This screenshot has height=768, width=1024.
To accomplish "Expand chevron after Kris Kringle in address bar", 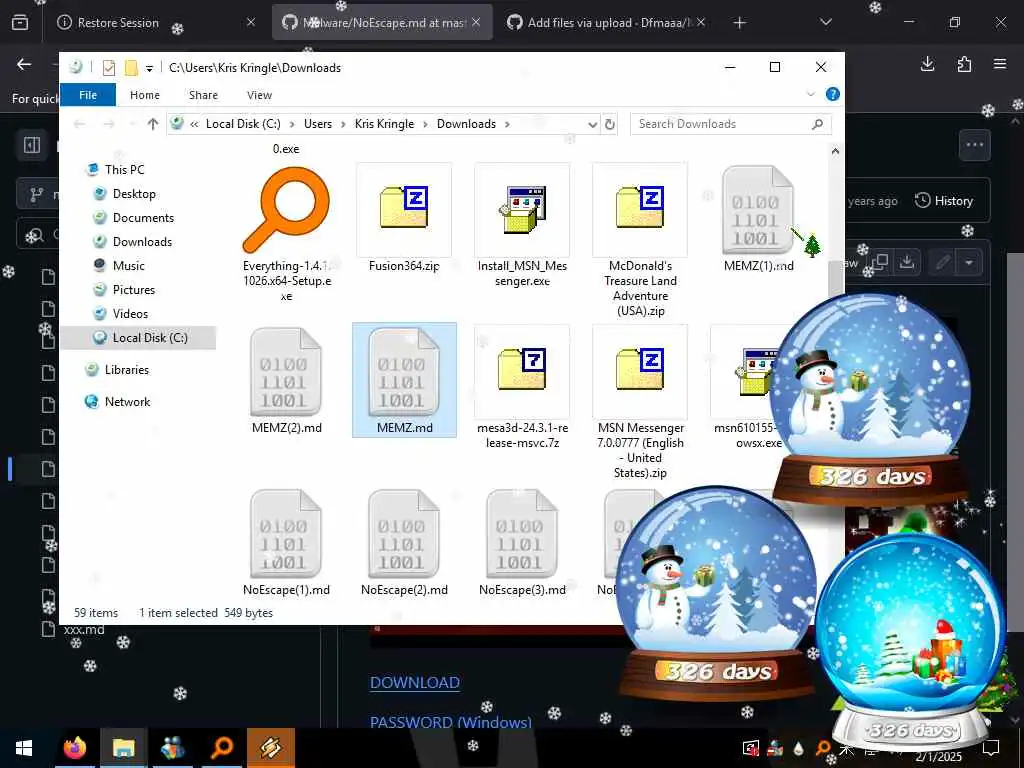I will point(426,124).
